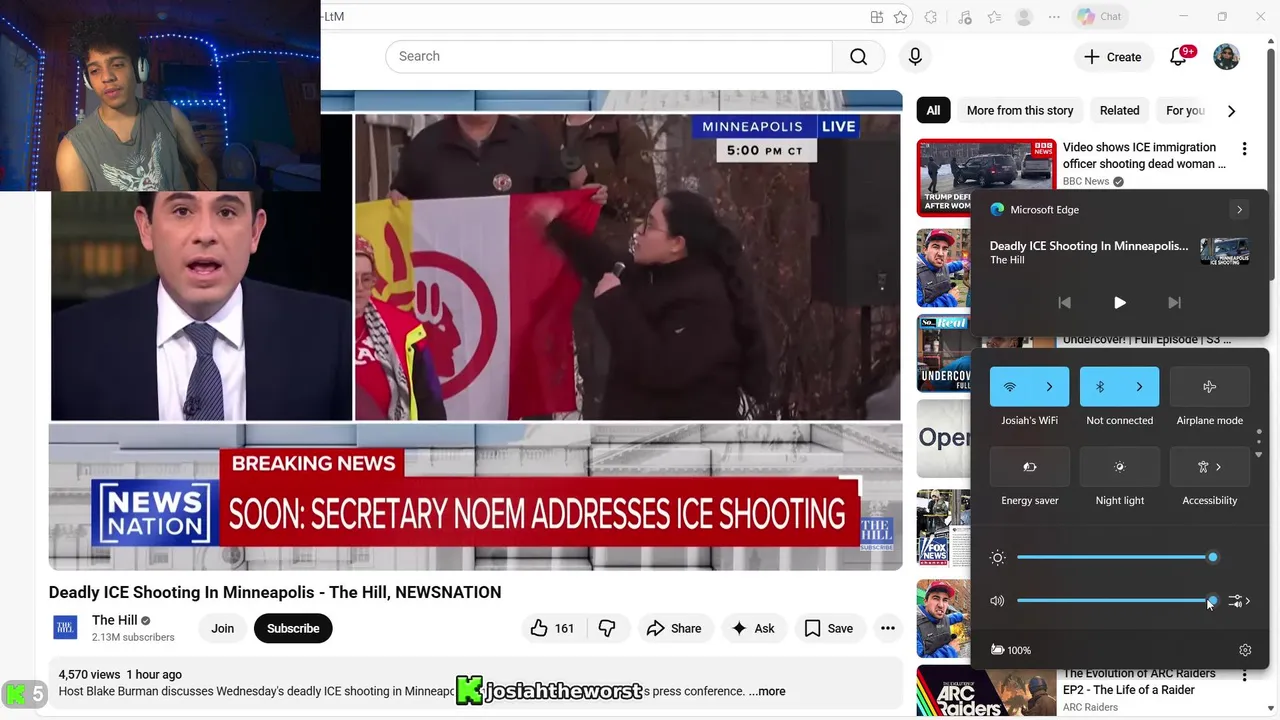Click the YouTube search magnifier button
1280x720 pixels.
(858, 56)
